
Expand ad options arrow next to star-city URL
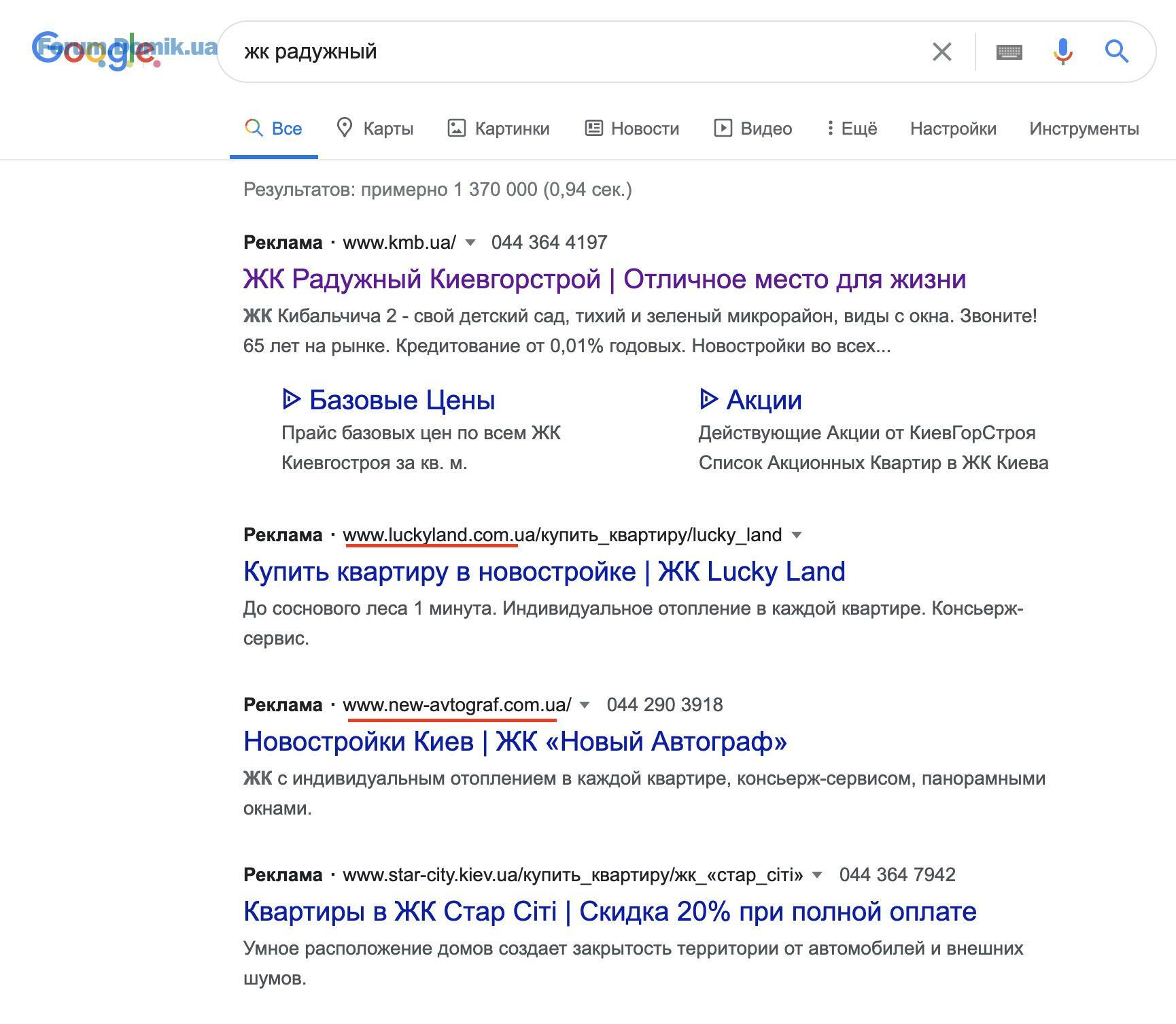(x=818, y=876)
